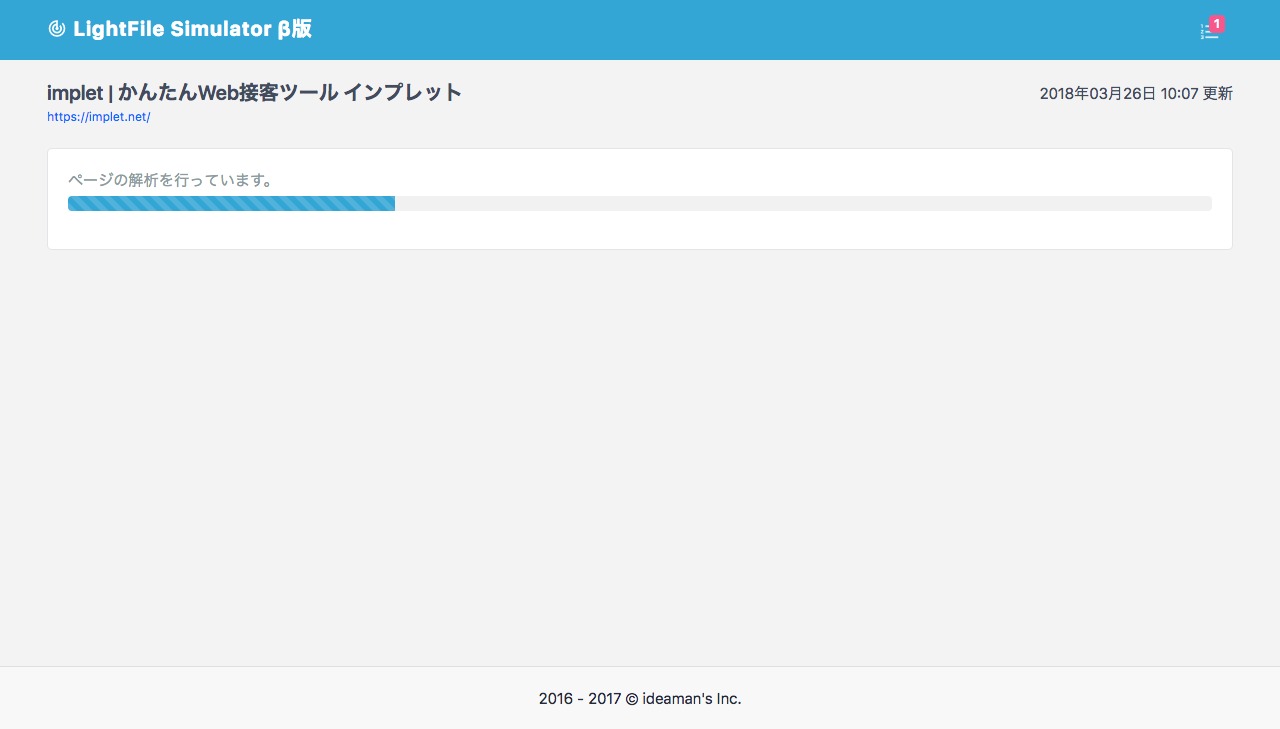Select the implet page title heading

point(254,93)
